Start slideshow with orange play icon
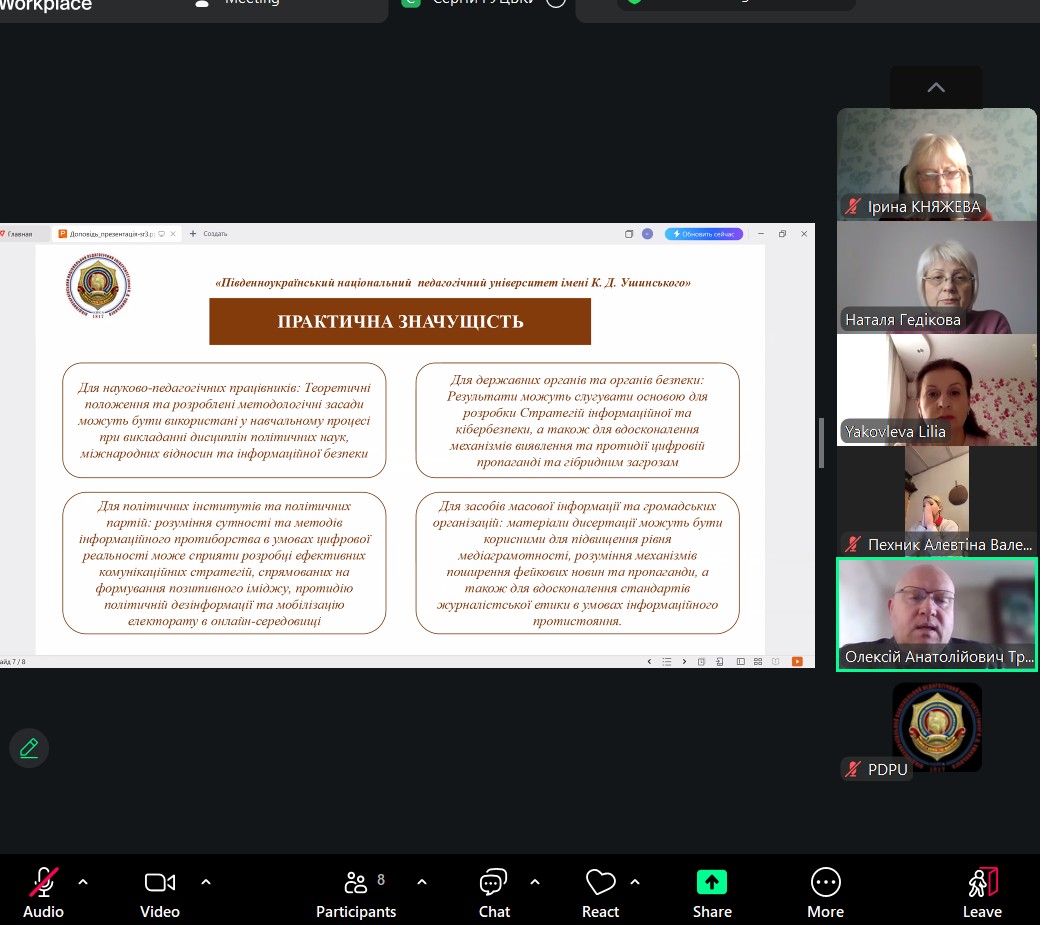This screenshot has width=1040, height=925. click(797, 661)
